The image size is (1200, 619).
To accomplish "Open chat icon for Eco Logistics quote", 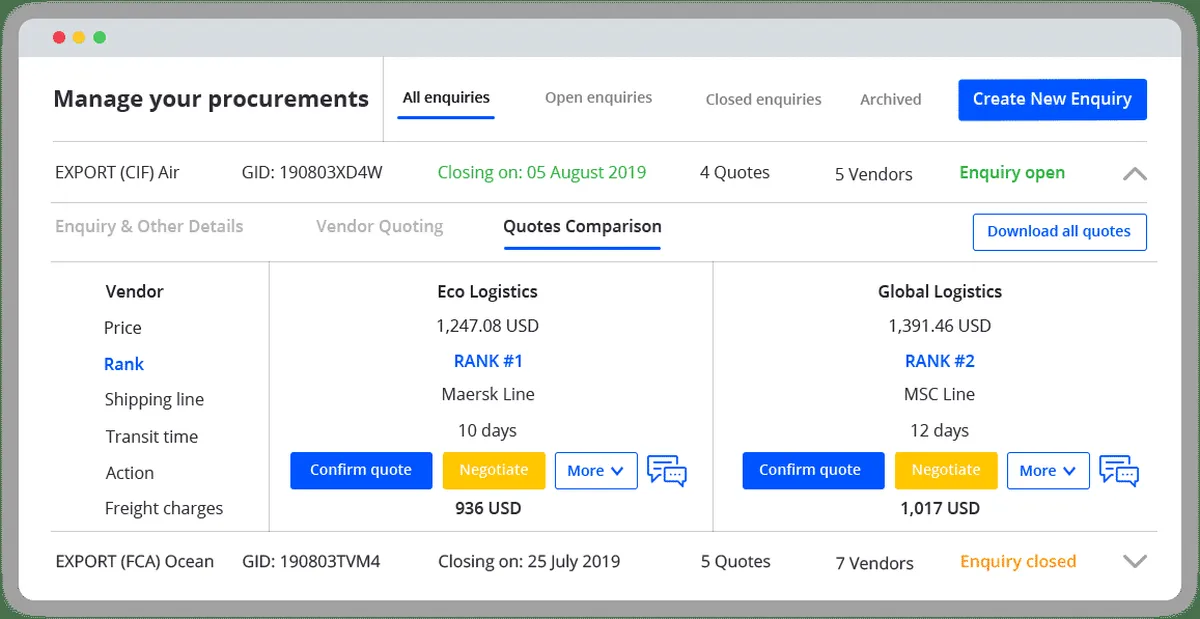I will [666, 470].
